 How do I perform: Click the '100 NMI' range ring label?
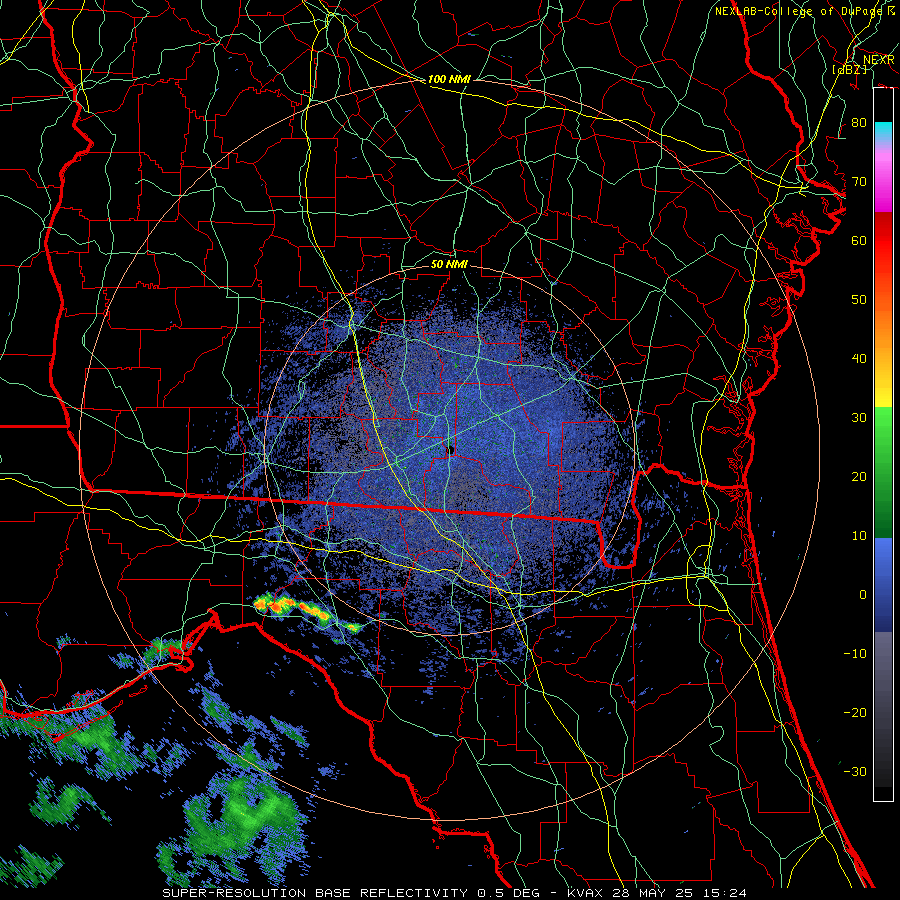449,79
